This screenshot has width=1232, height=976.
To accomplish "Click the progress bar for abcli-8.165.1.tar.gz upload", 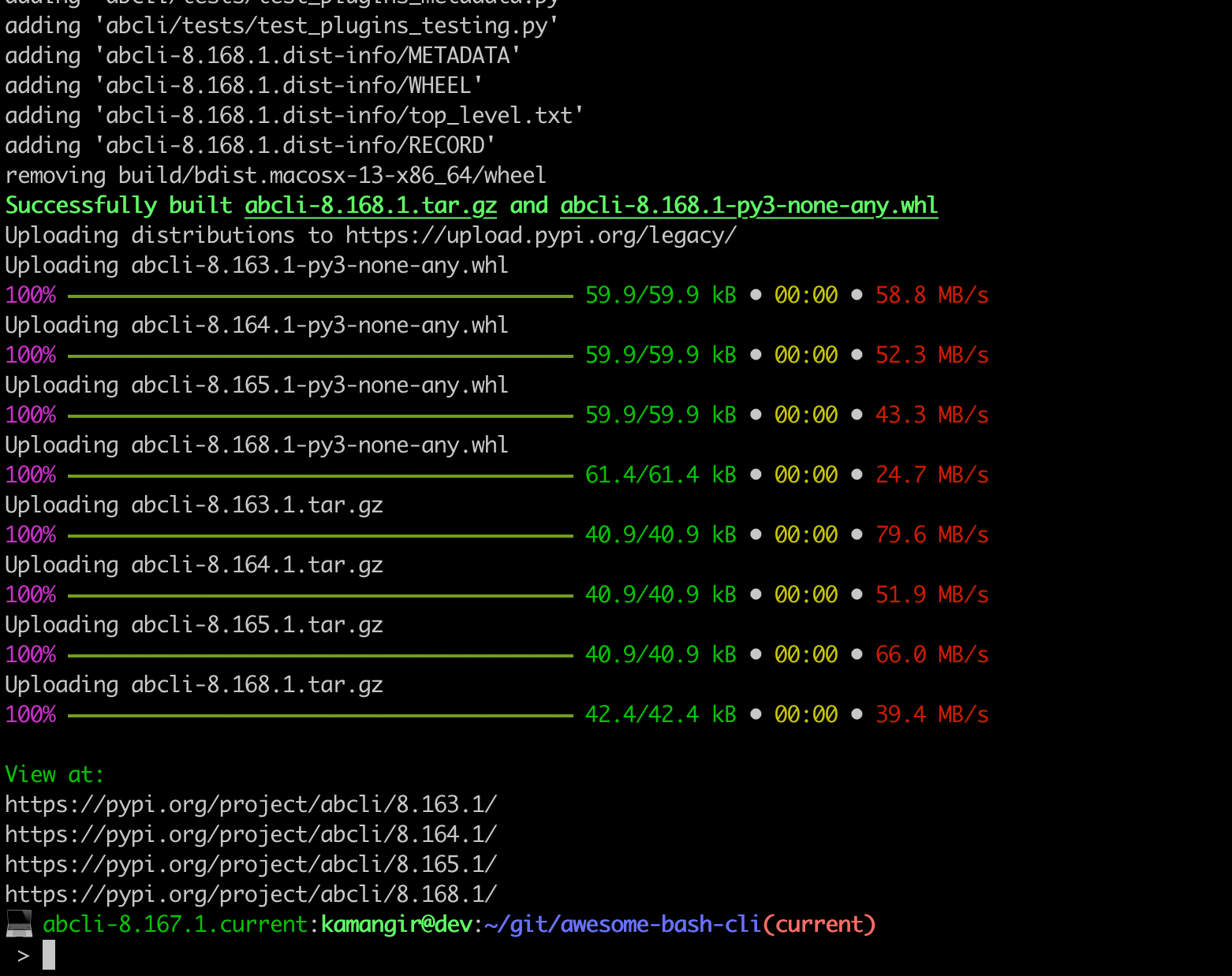I will click(320, 655).
